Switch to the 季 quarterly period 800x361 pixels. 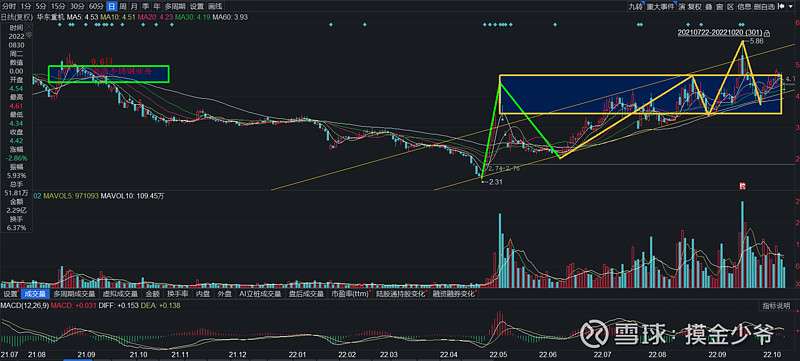(145, 7)
